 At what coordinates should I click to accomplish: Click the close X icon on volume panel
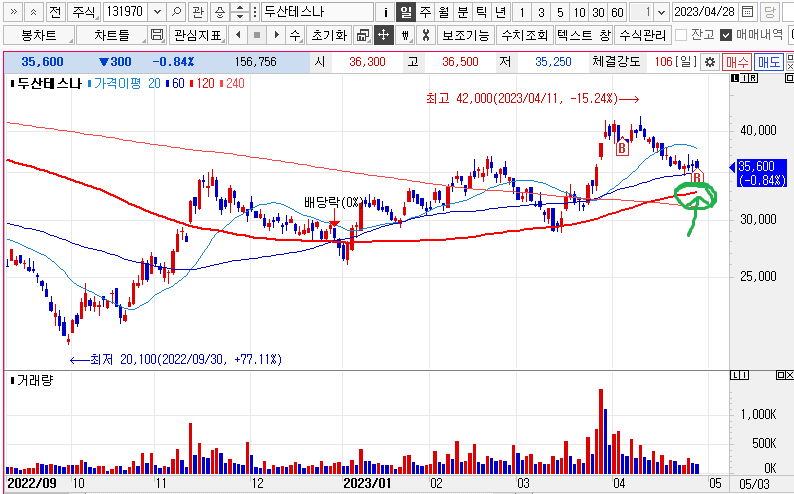[789, 375]
